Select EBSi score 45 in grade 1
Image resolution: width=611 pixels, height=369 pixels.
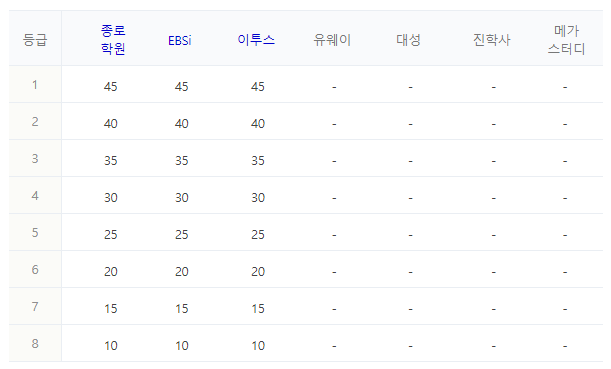182,87
